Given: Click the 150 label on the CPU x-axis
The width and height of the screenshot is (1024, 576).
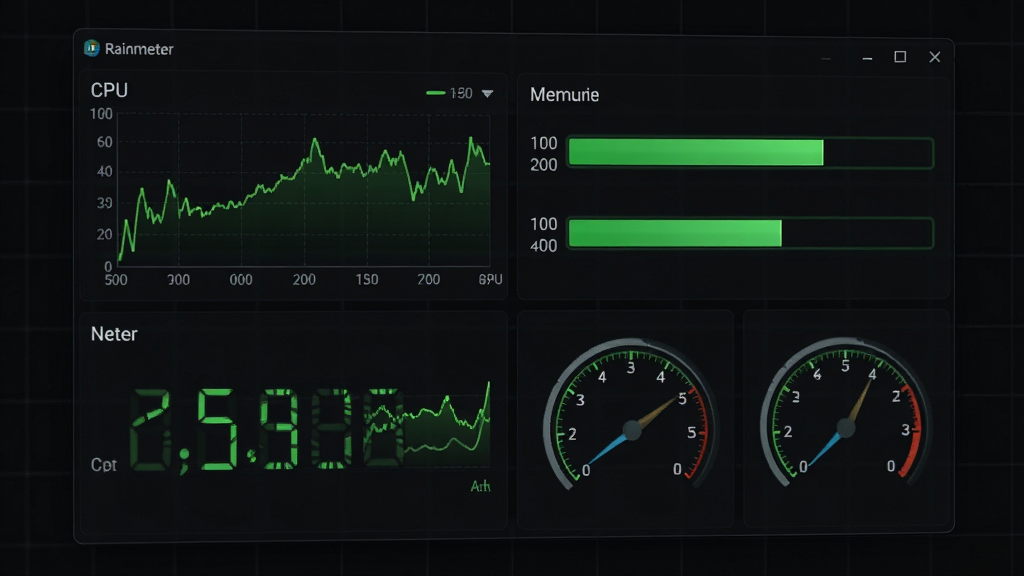Looking at the screenshot, I should [367, 280].
